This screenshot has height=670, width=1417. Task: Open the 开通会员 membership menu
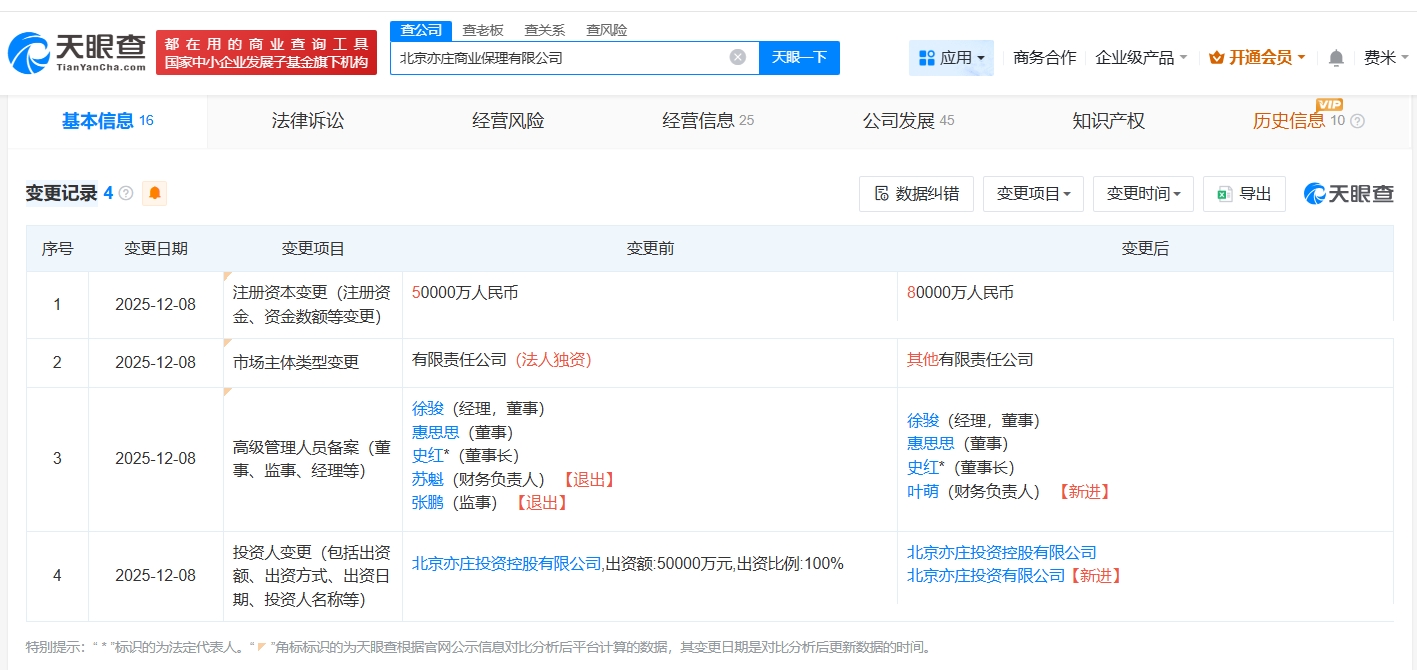tap(1257, 58)
